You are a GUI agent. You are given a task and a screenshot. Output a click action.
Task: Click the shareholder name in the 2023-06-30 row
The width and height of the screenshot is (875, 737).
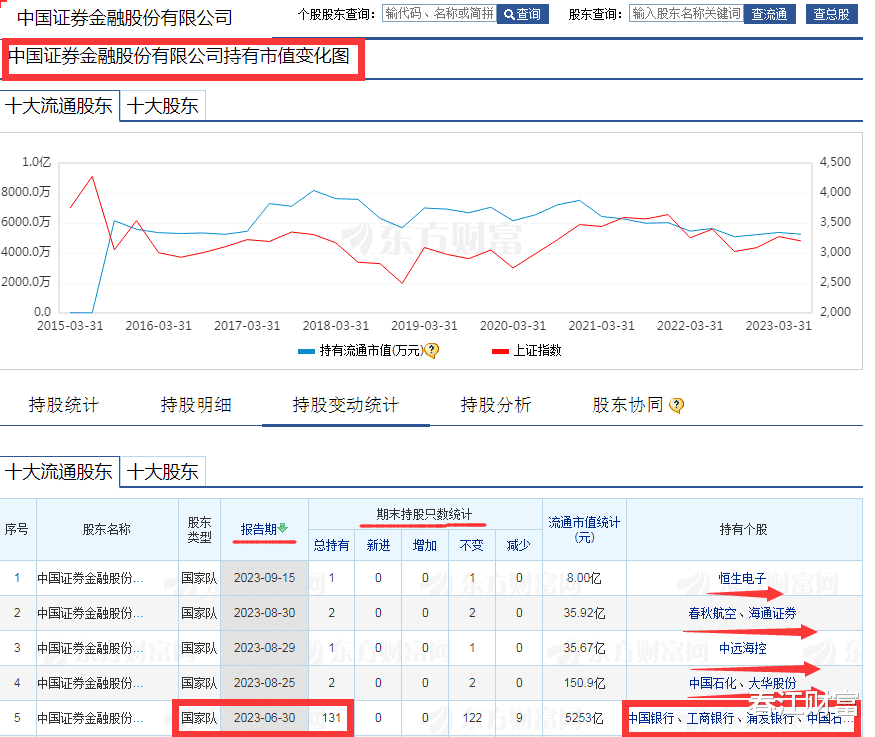pos(90,719)
